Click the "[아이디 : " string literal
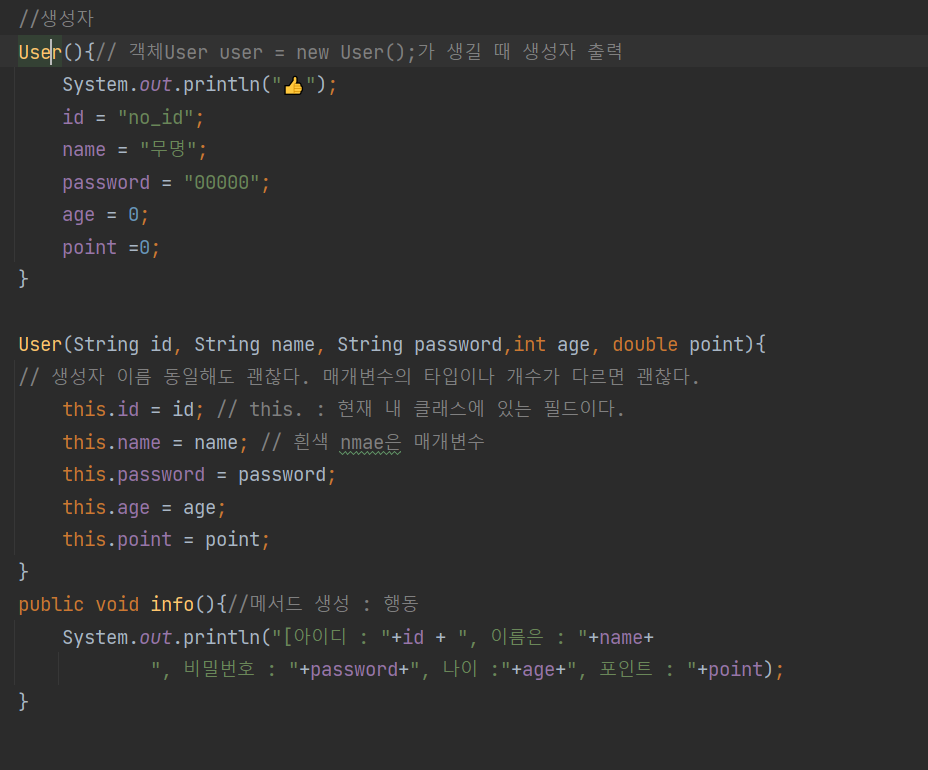928x770 pixels. (x=331, y=637)
